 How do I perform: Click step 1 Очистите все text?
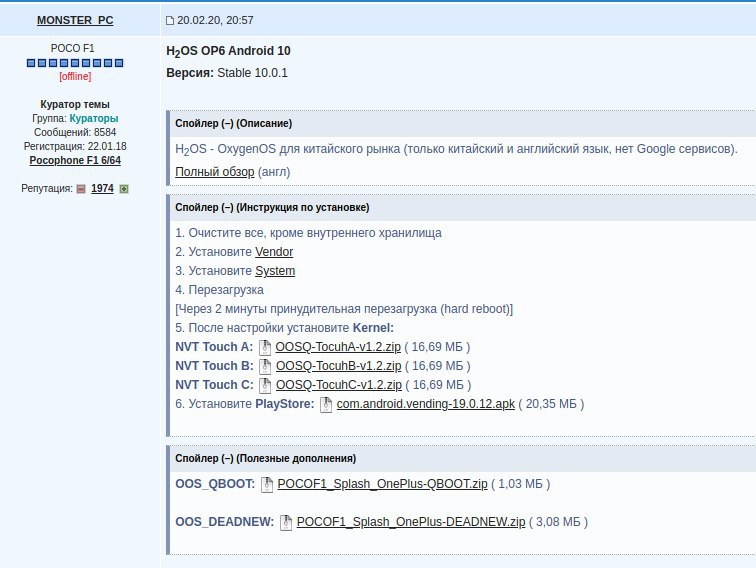pos(309,233)
